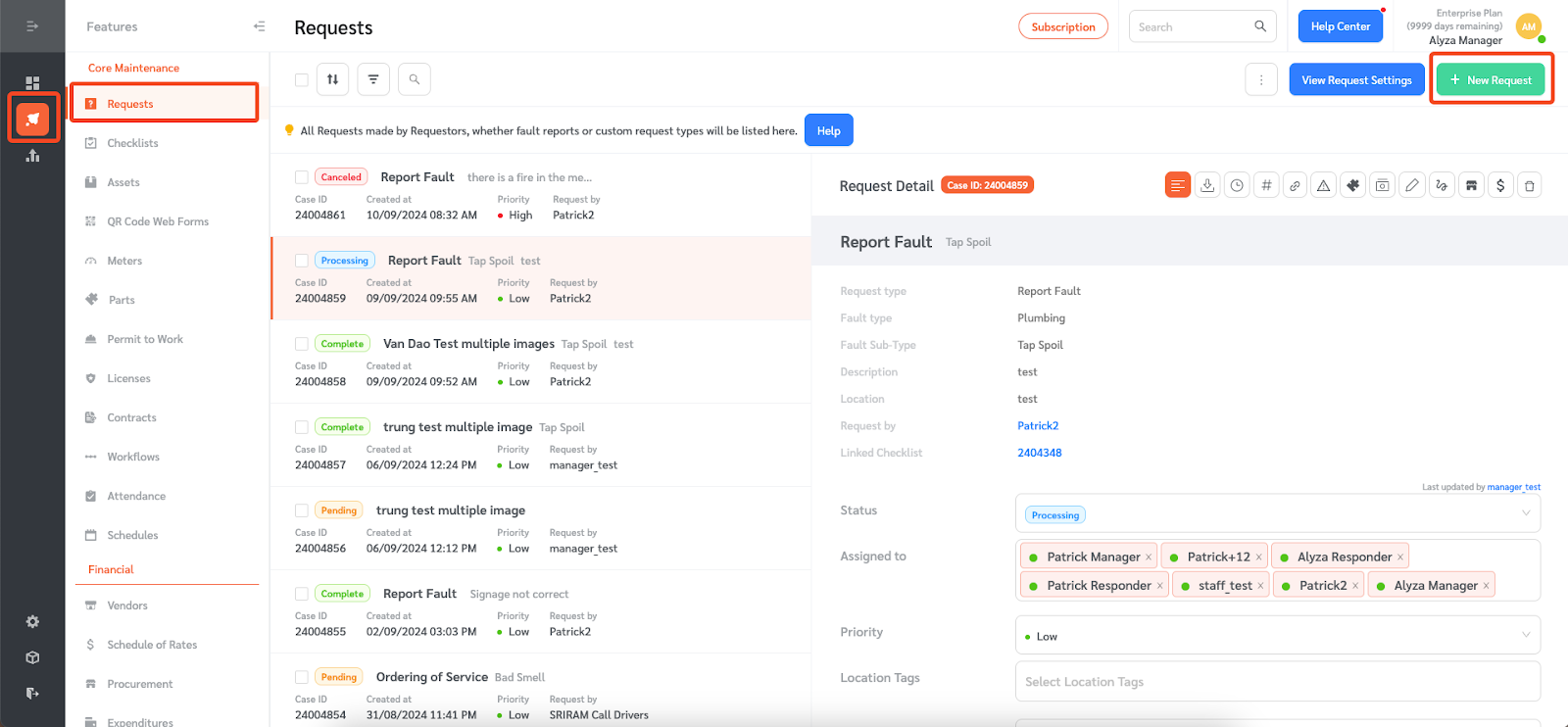This screenshot has height=727, width=1568.
Task: Open the clock history icon
Action: click(x=1237, y=185)
